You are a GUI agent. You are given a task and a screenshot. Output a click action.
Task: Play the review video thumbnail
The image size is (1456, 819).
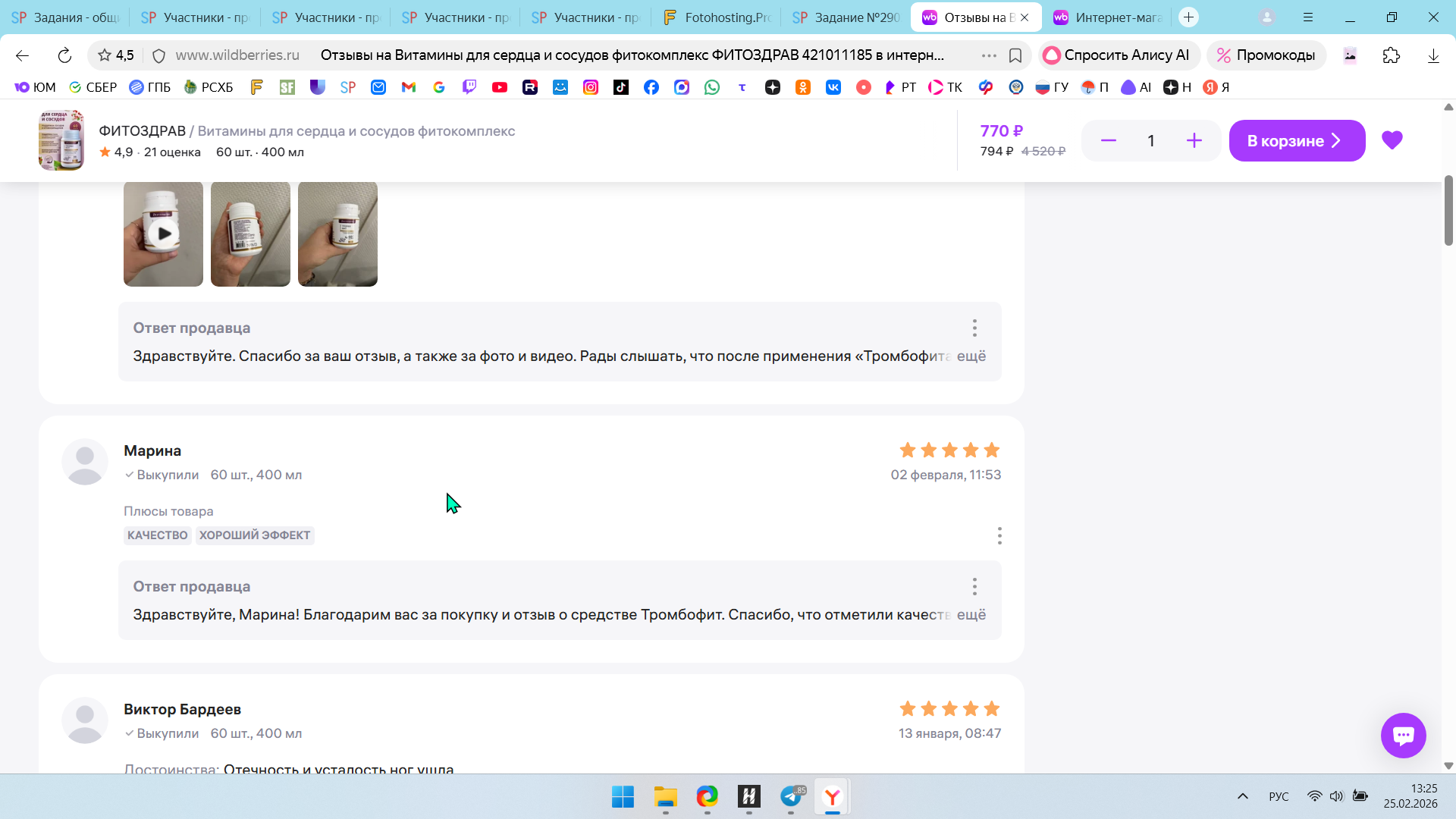pyautogui.click(x=164, y=234)
